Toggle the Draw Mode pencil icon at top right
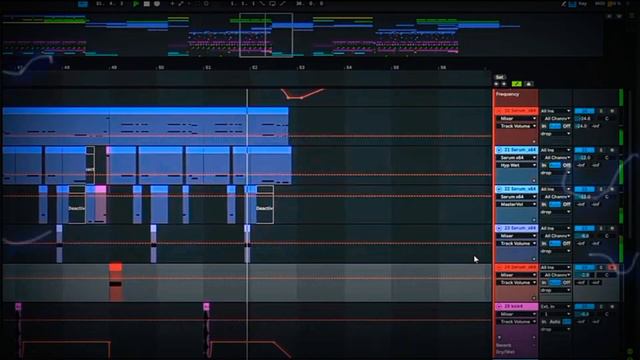 pyautogui.click(x=563, y=4)
